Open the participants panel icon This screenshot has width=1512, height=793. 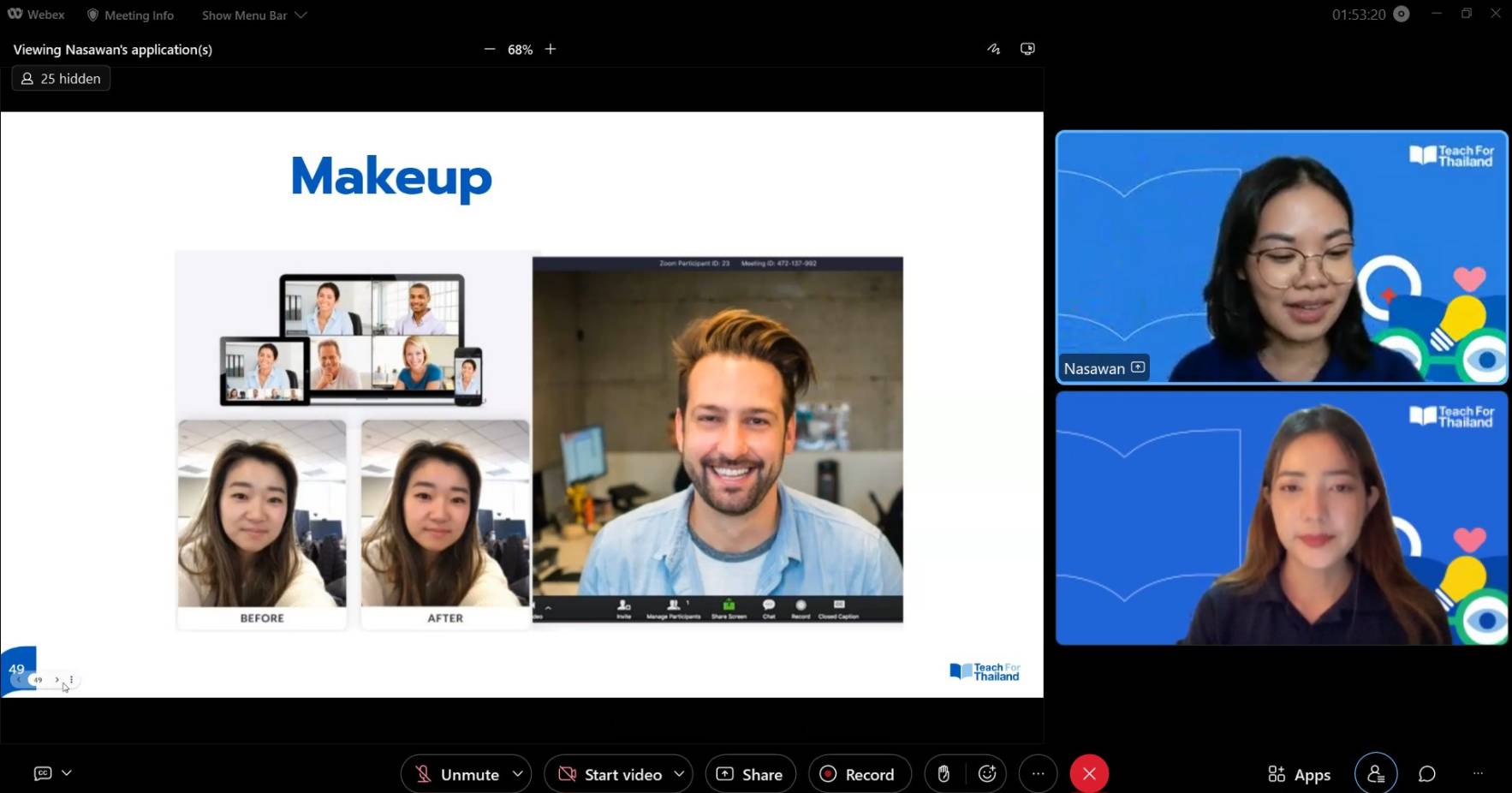[x=1376, y=774]
